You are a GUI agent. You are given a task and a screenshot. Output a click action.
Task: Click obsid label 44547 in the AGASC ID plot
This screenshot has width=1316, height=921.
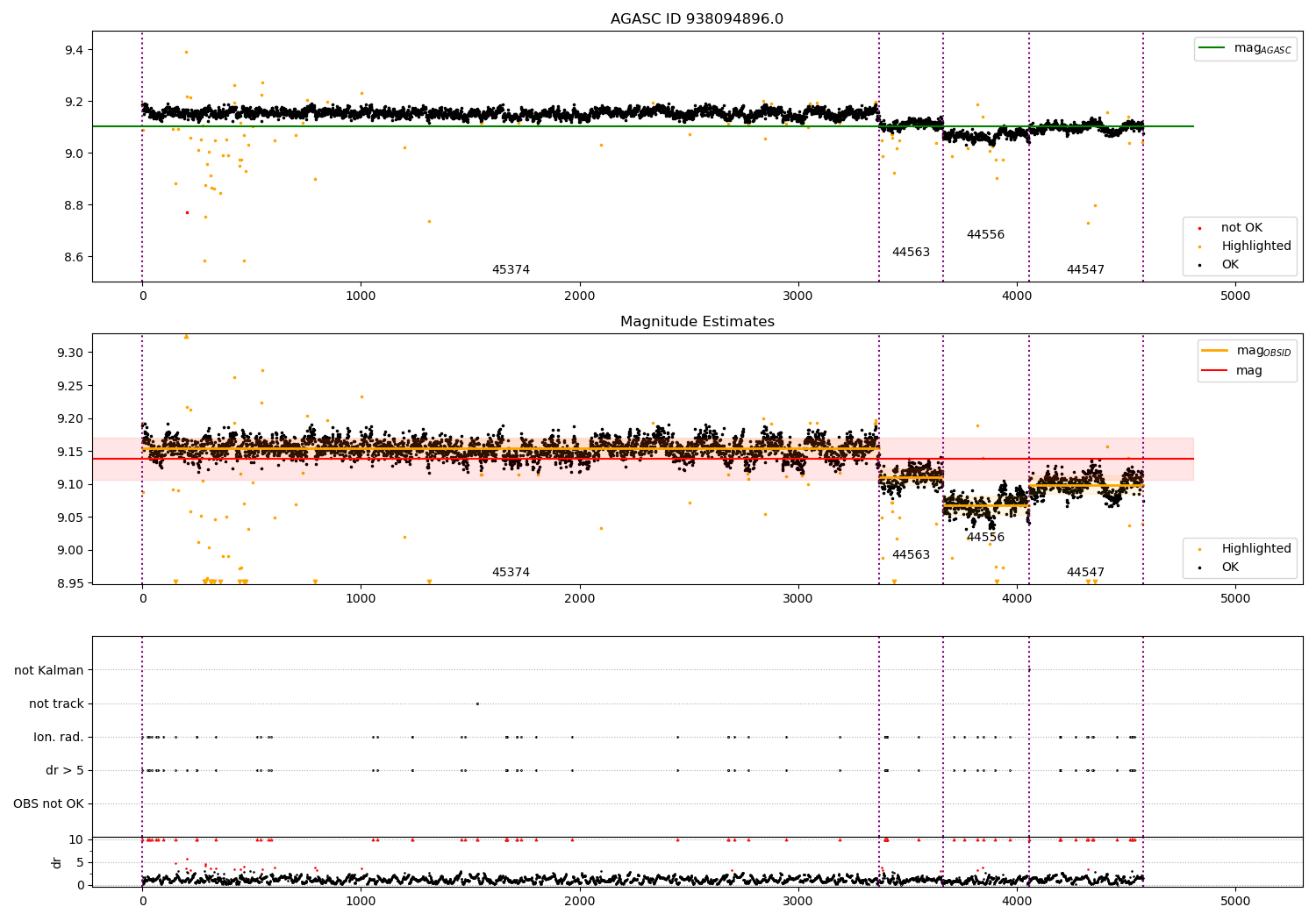(1085, 270)
